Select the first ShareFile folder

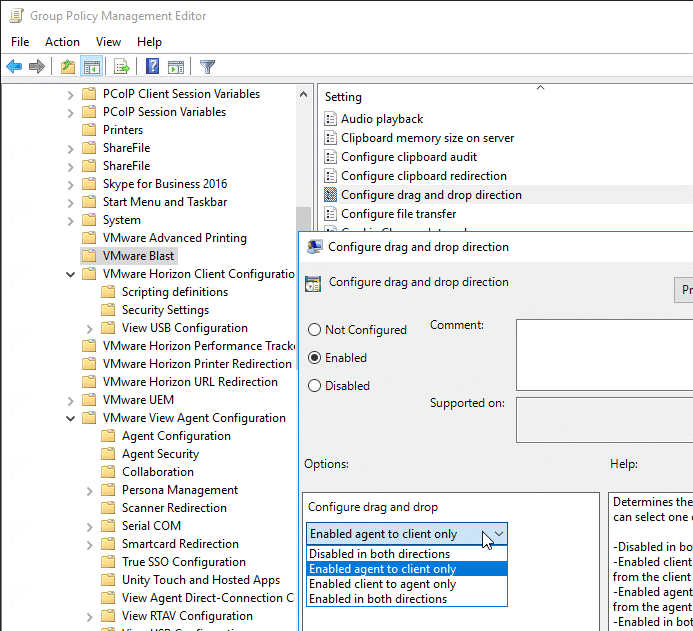coord(126,148)
